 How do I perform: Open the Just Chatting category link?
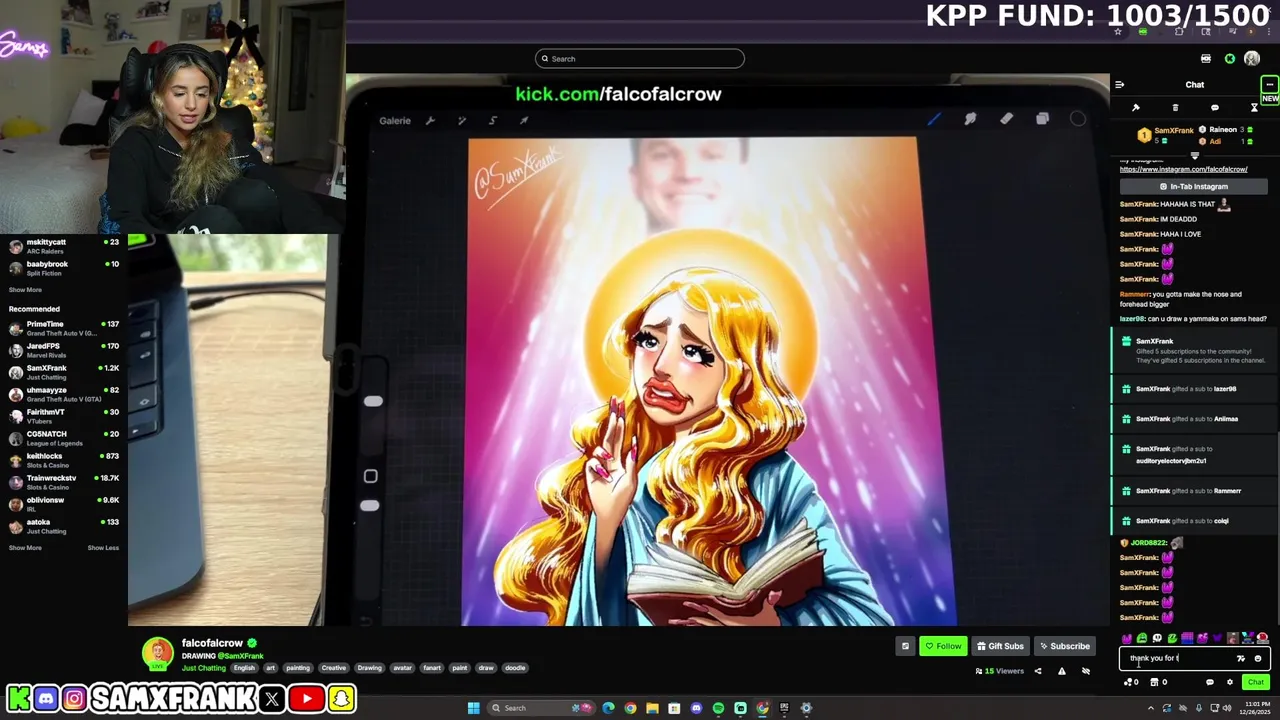click(204, 668)
